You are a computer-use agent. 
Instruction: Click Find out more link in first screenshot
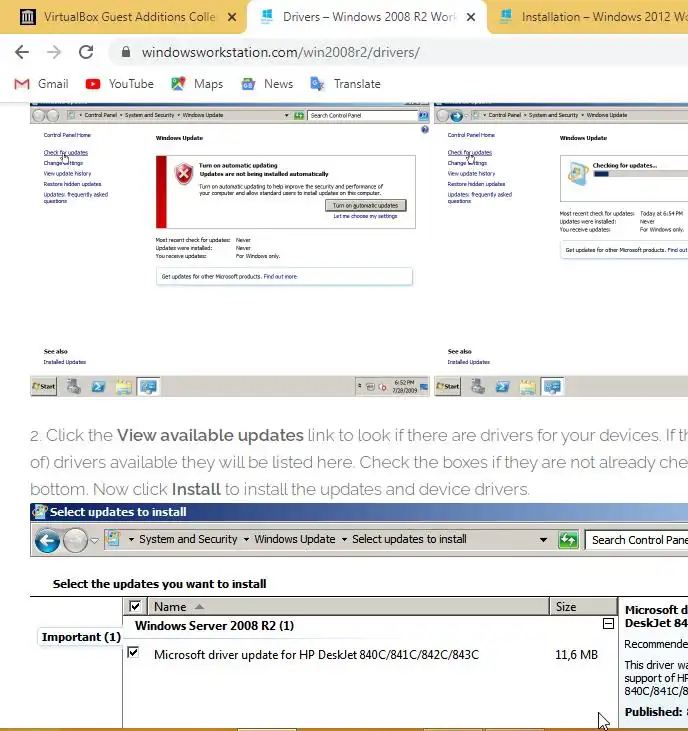280,276
